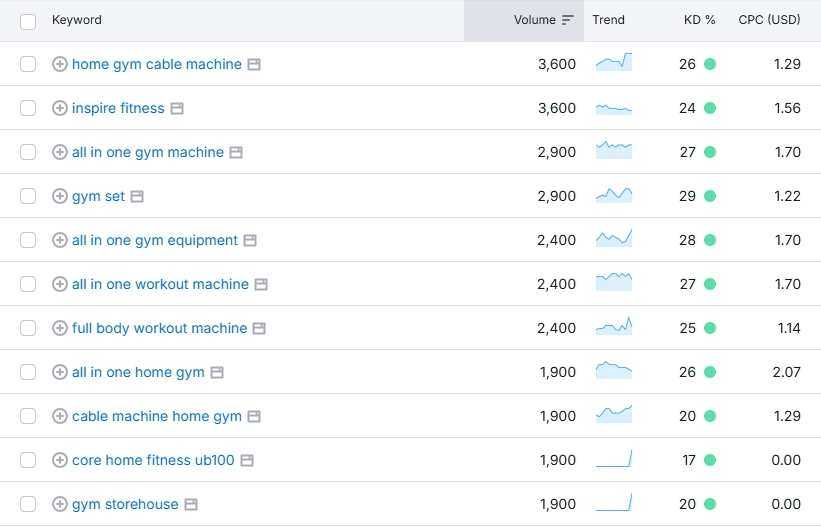
Task: Click green KD dot for 'gym set'
Action: 710,196
